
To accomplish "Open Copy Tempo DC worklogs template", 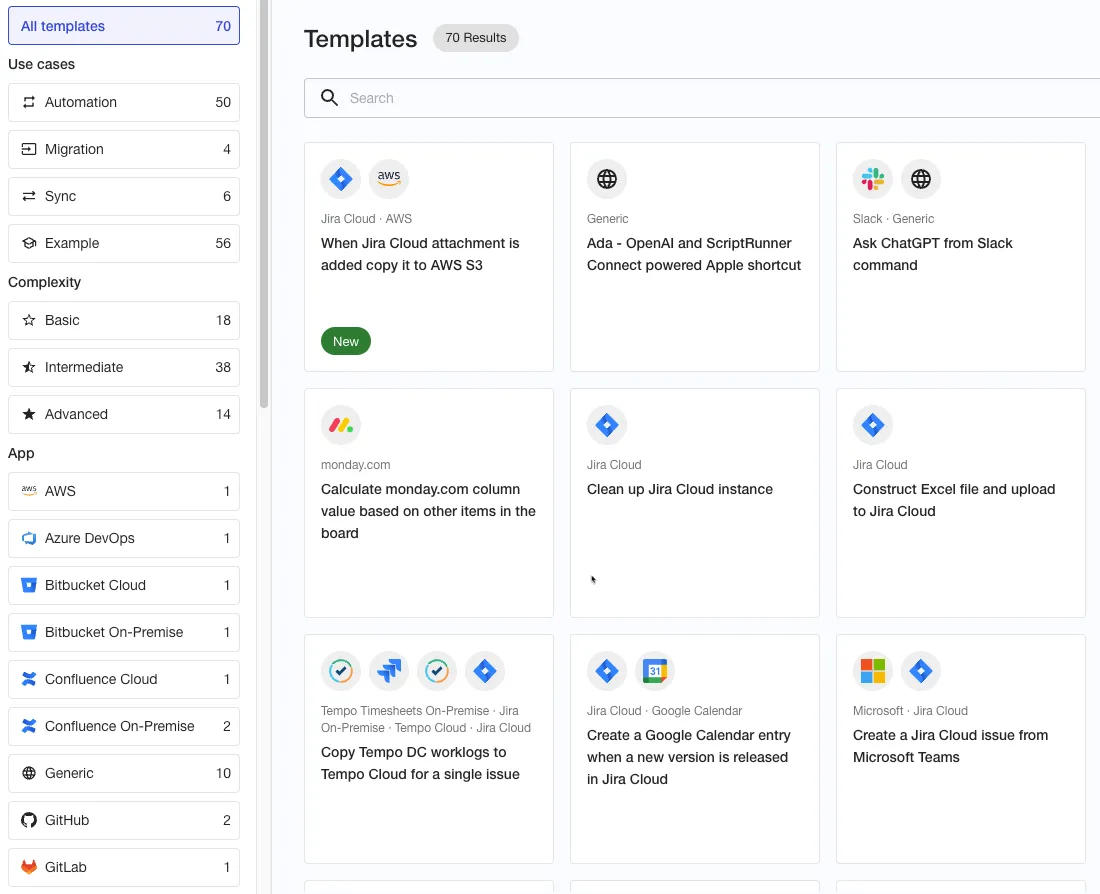I will click(429, 749).
